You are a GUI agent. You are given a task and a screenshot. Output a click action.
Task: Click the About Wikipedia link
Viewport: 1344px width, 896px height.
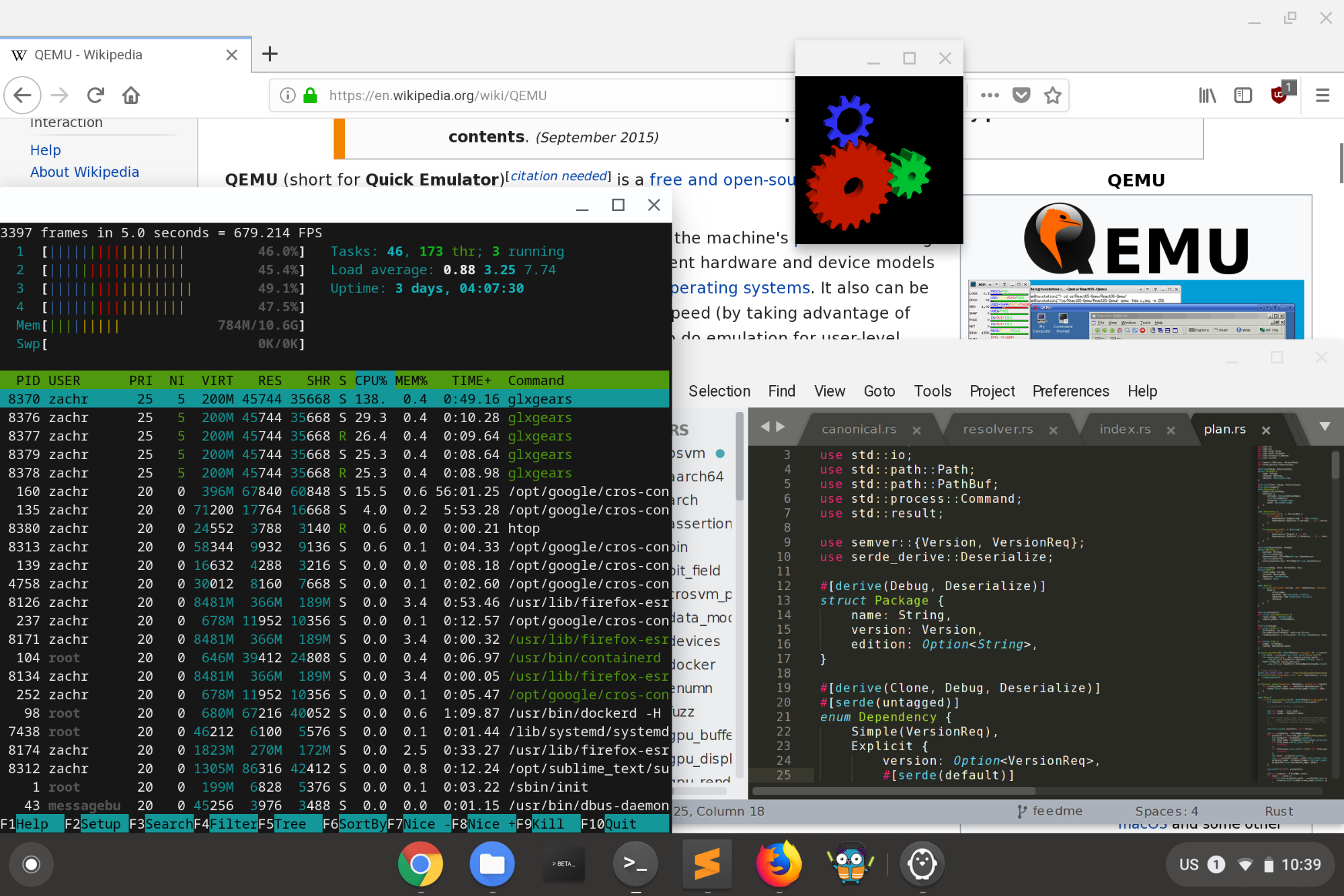click(x=85, y=172)
